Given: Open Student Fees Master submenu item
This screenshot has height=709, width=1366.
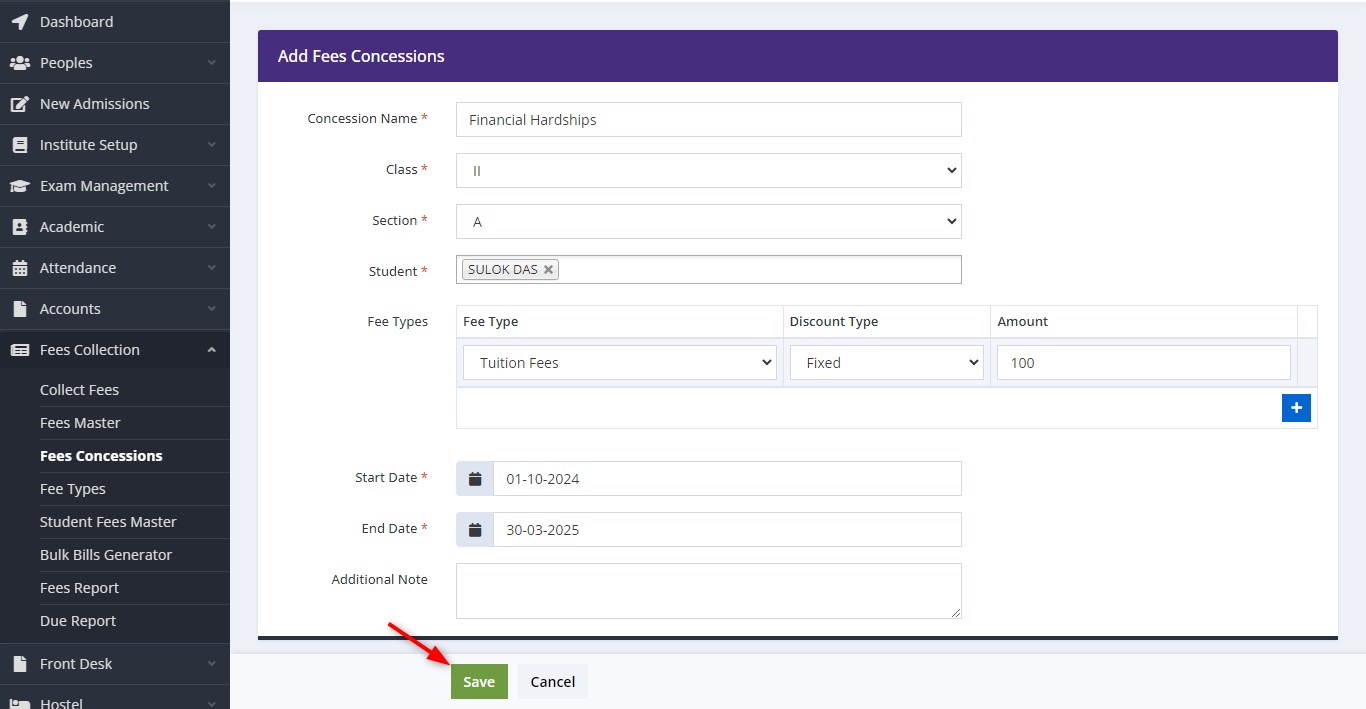Looking at the screenshot, I should 108,522.
